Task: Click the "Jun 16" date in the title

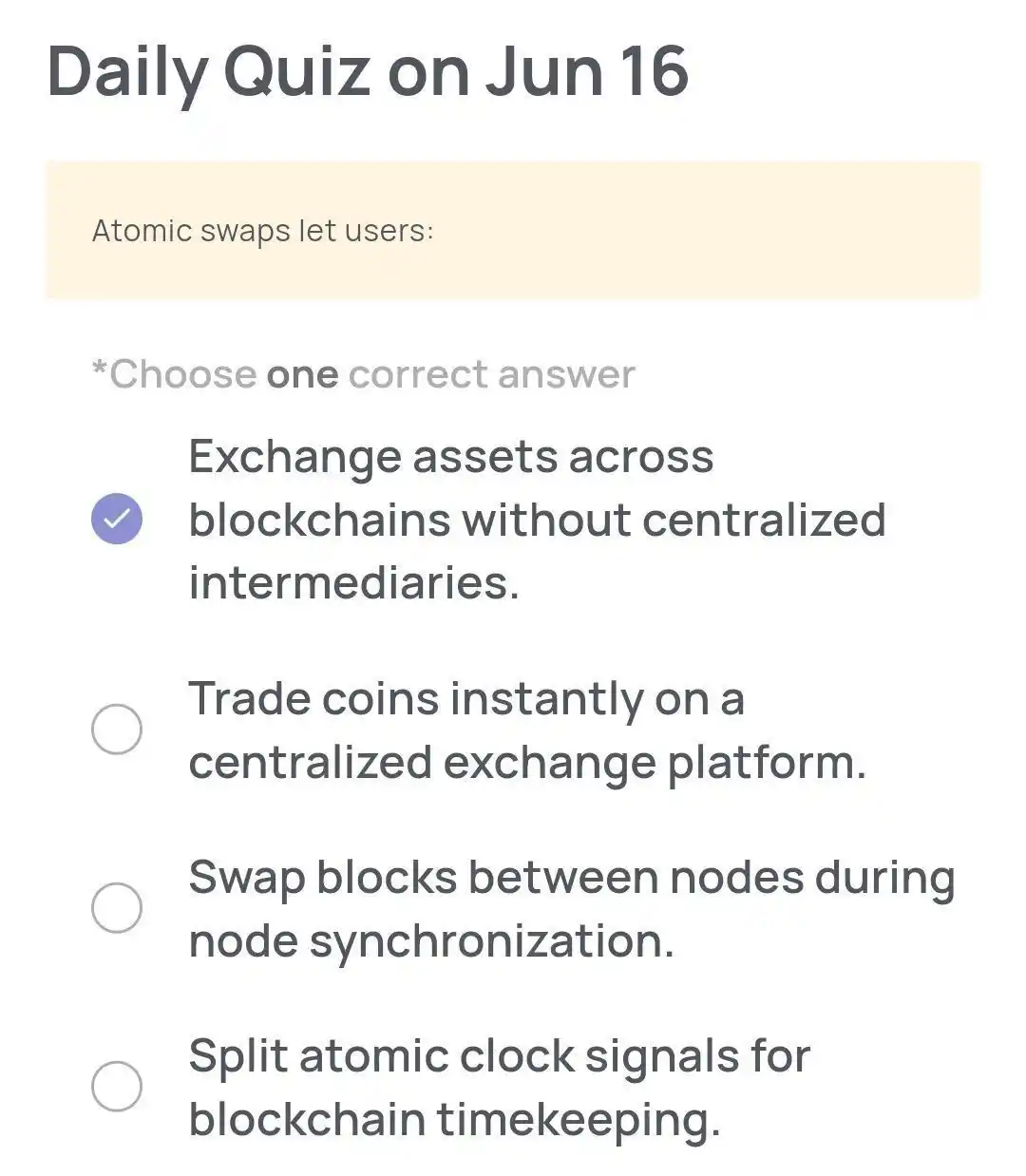Action: coord(586,72)
